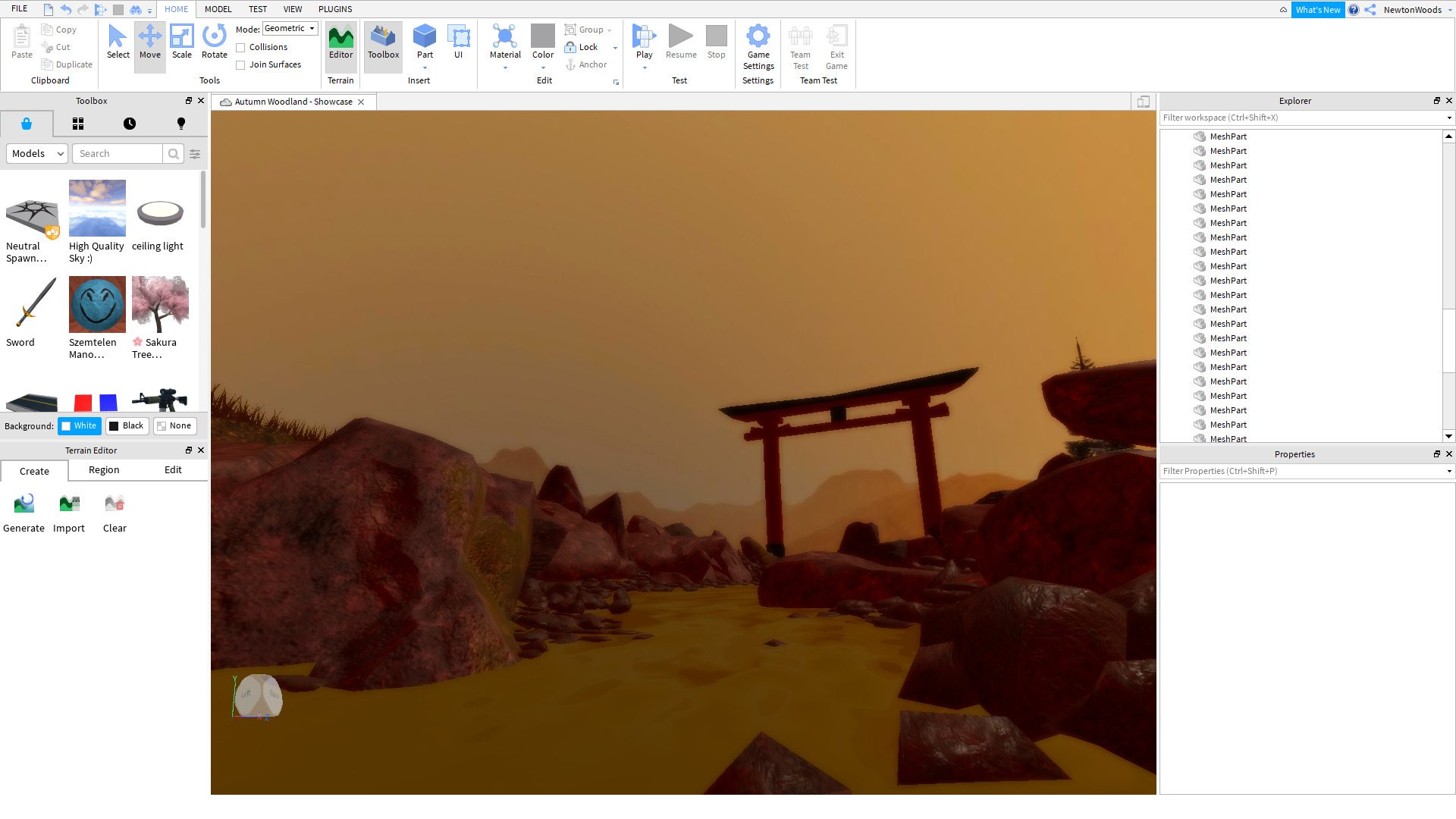Select the Rotate tool

click(215, 42)
